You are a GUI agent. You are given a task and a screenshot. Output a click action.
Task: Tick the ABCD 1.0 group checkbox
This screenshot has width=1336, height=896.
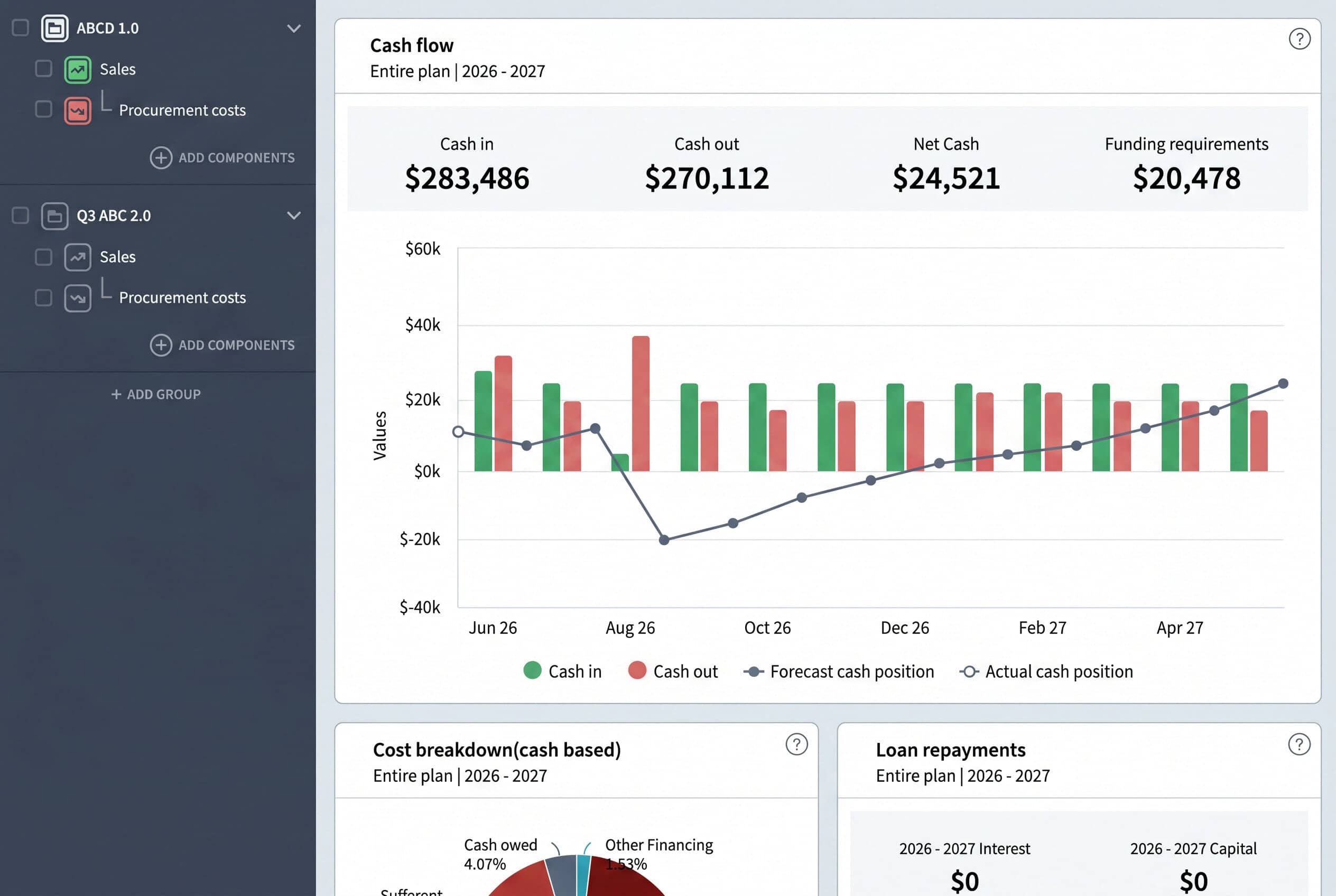pyautogui.click(x=21, y=28)
